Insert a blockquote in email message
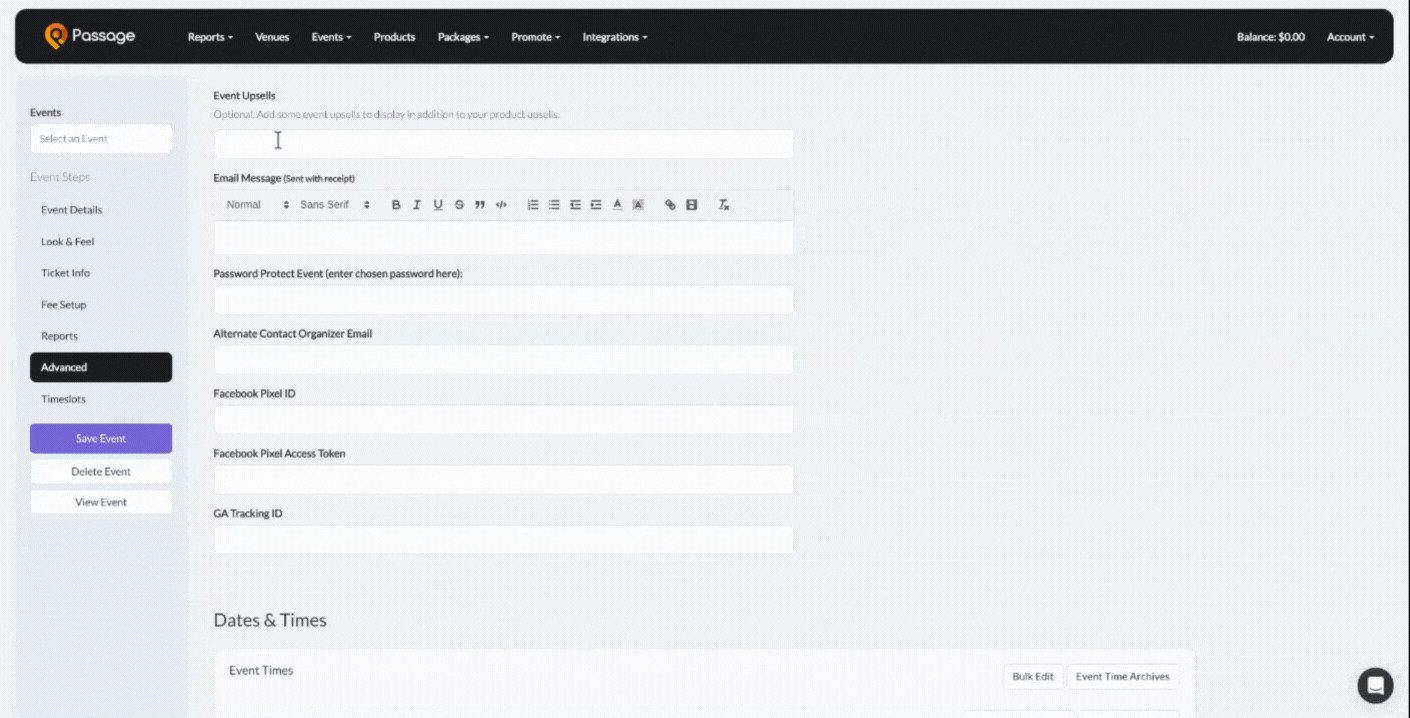This screenshot has height=718, width=1410. (480, 205)
